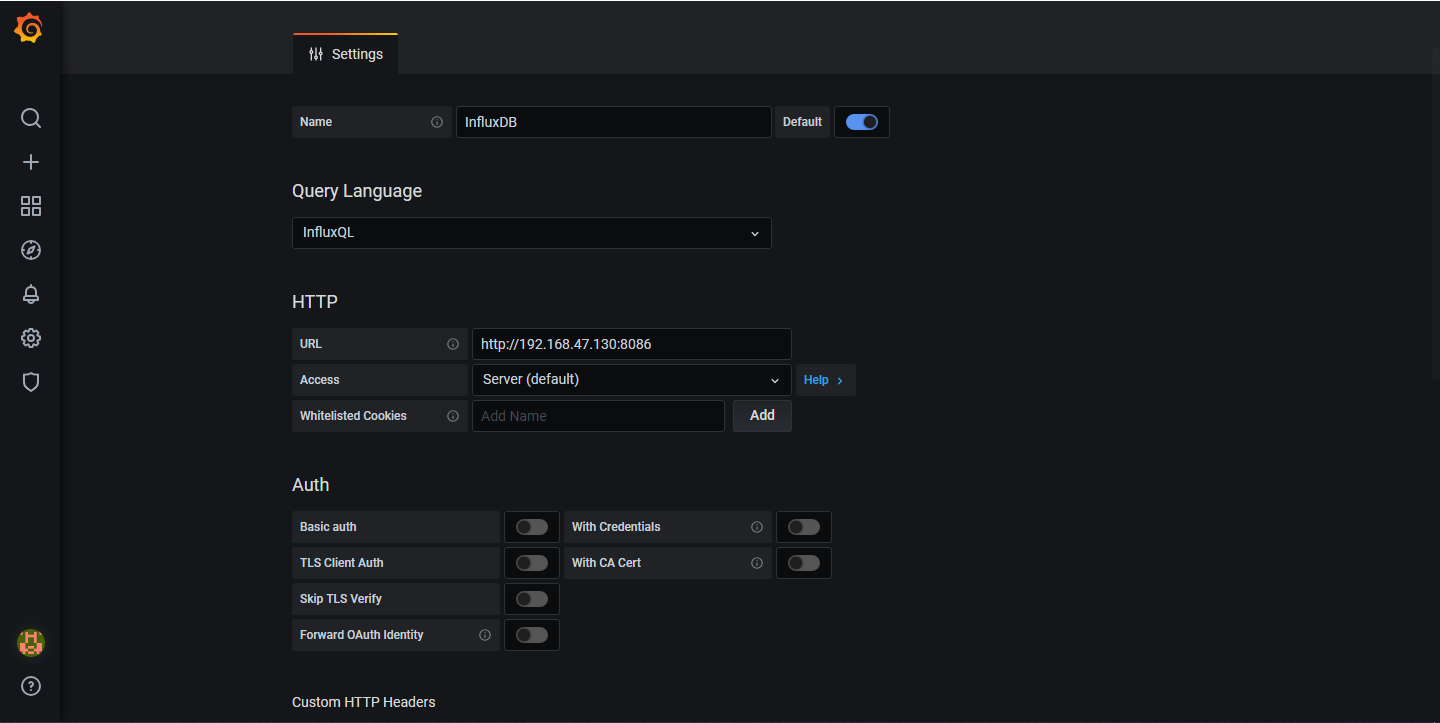Click the Add button for whitelisted cookies

762,415
